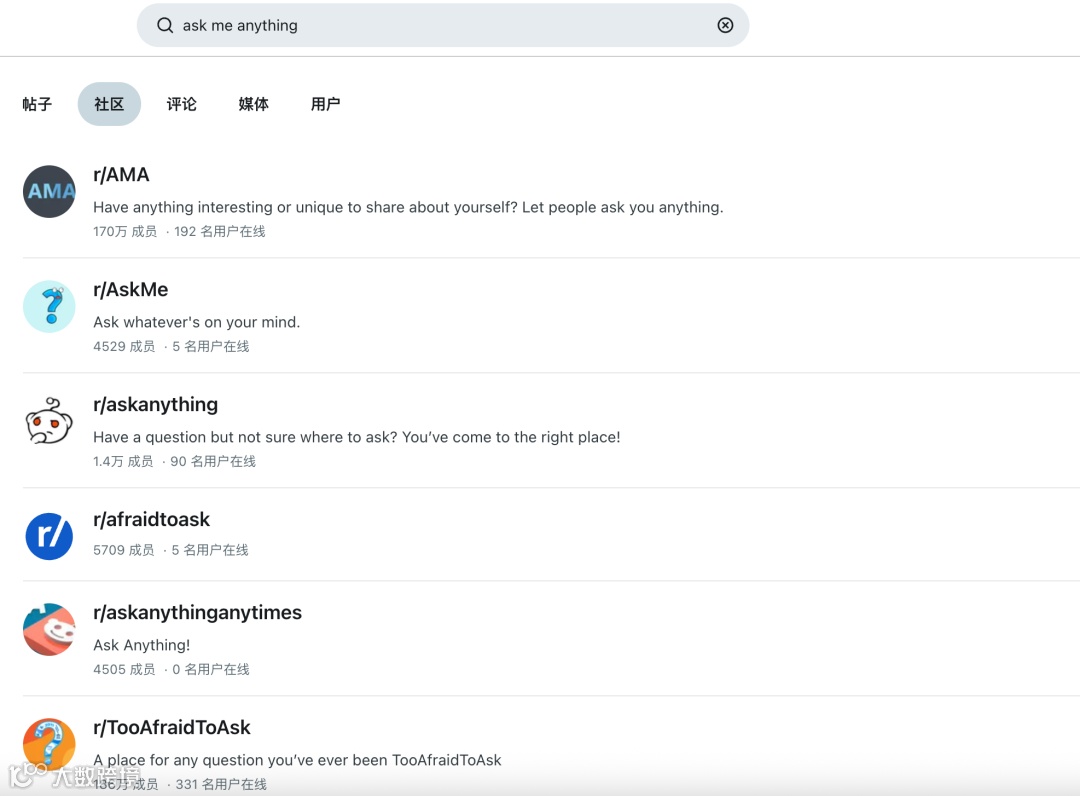
Task: Click 'Ask whatever's on your mind.' text
Action: [197, 322]
